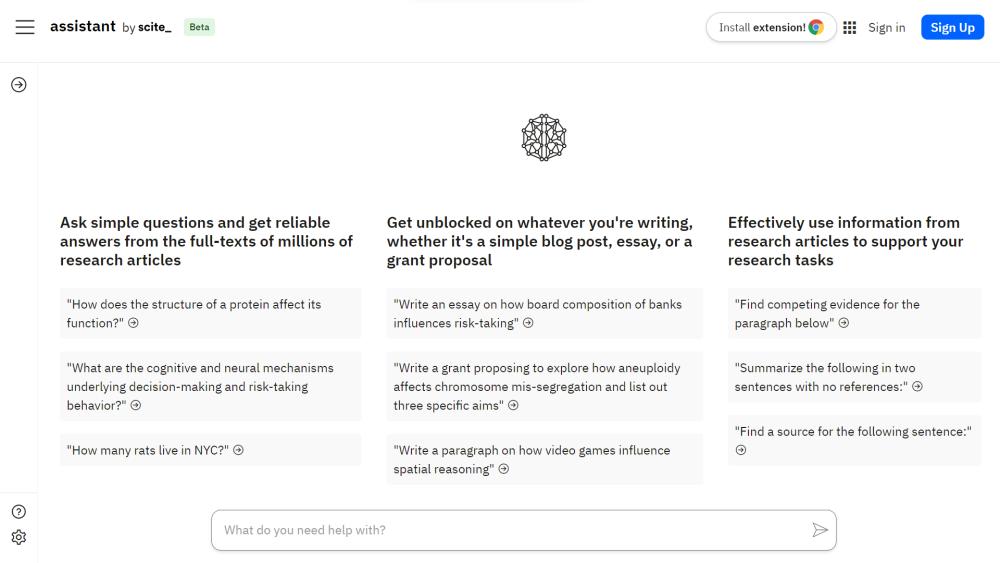The width and height of the screenshot is (1000, 563).
Task: Click the Beta badge
Action: coord(199,27)
